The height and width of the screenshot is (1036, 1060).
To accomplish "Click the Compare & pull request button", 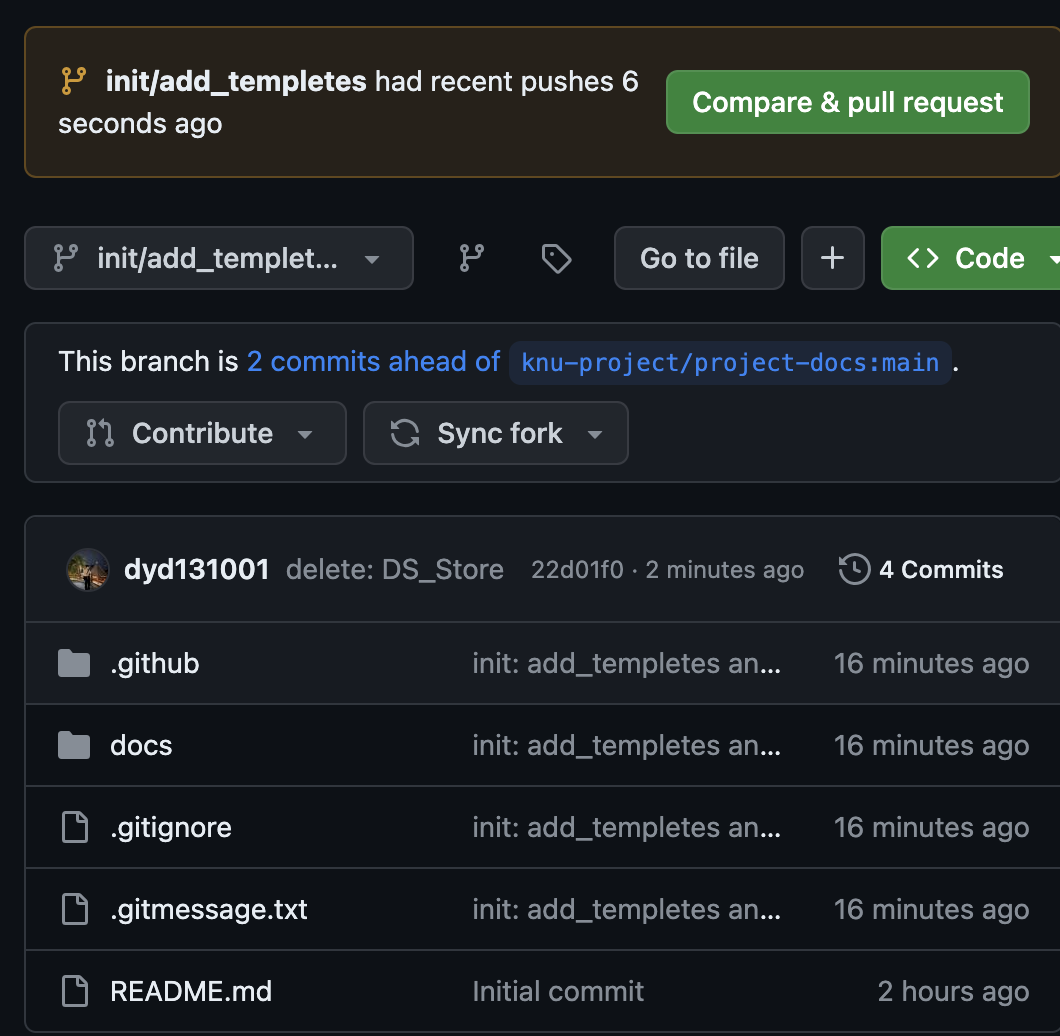I will click(x=847, y=102).
